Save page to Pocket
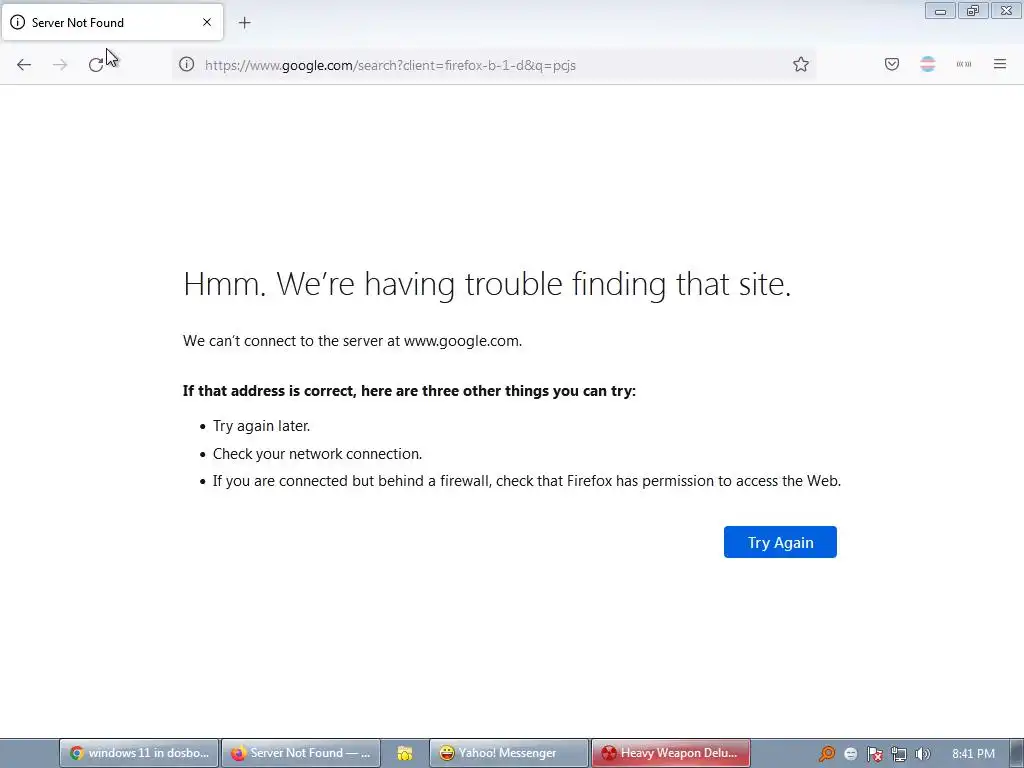 892,65
